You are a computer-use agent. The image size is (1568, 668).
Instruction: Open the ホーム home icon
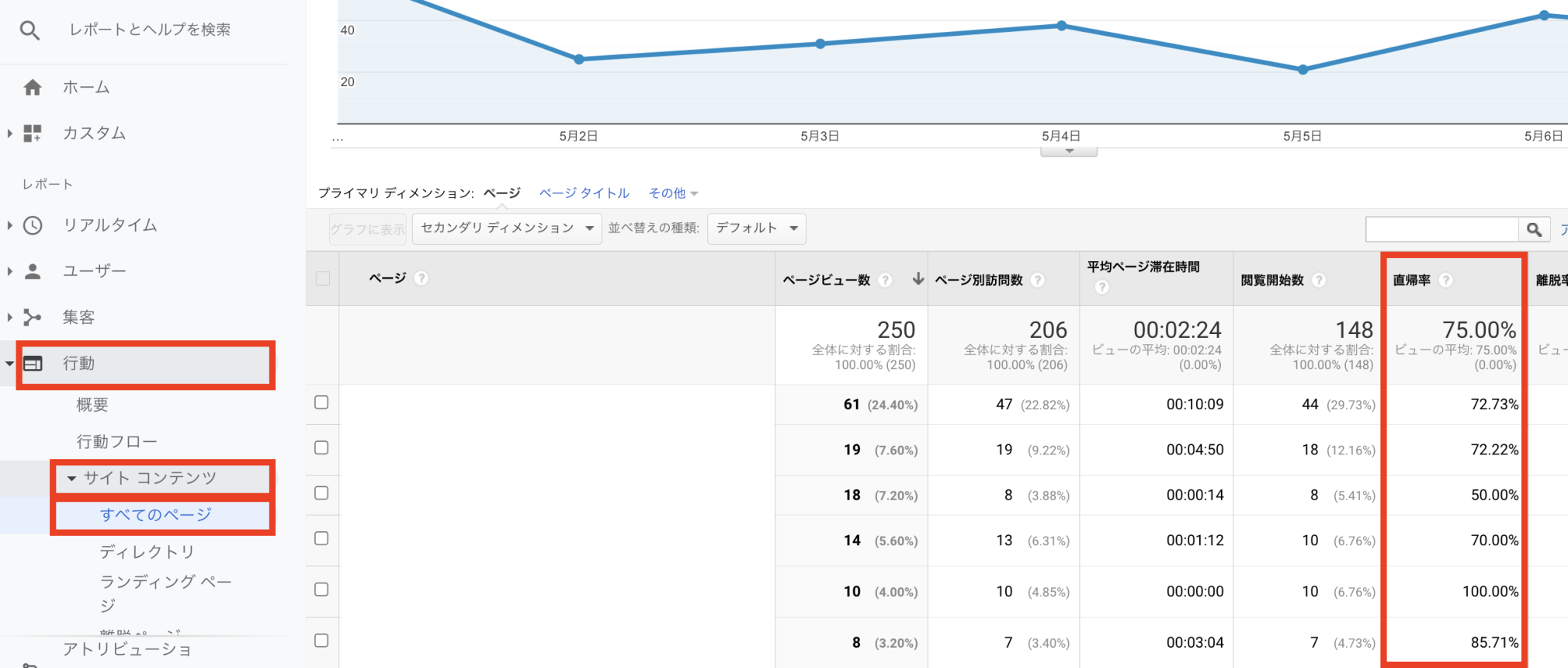[x=33, y=88]
